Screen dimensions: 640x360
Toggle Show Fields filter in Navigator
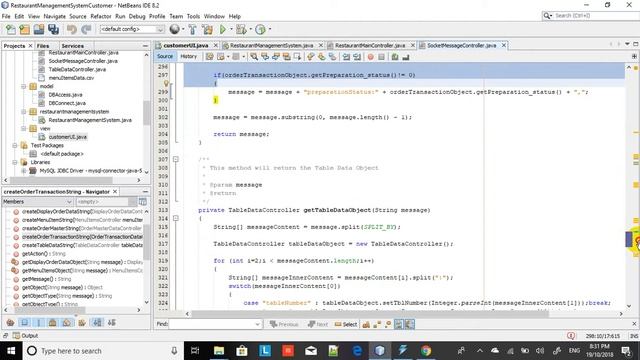click(x=24, y=322)
